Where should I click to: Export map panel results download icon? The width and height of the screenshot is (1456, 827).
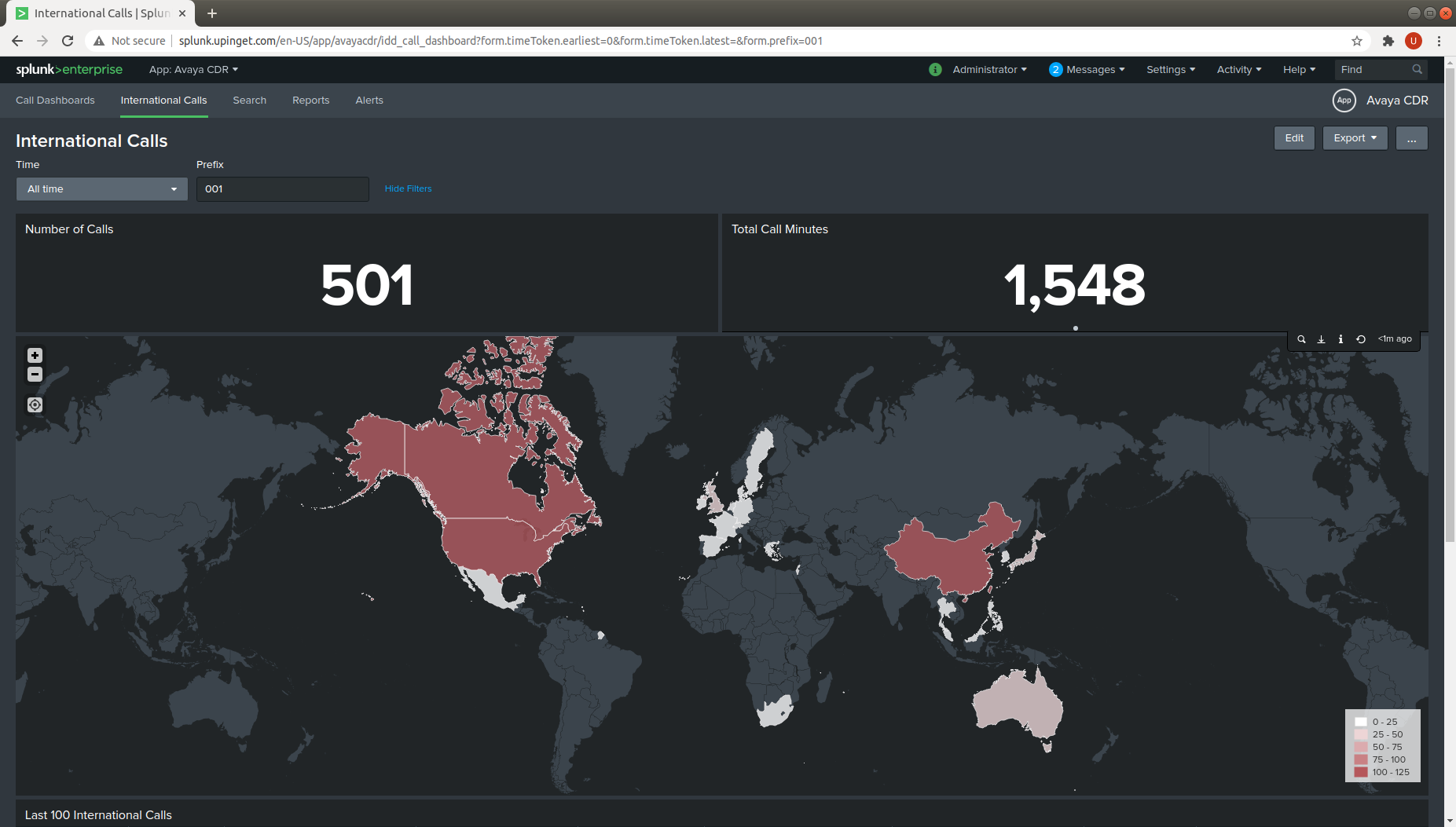1321,339
